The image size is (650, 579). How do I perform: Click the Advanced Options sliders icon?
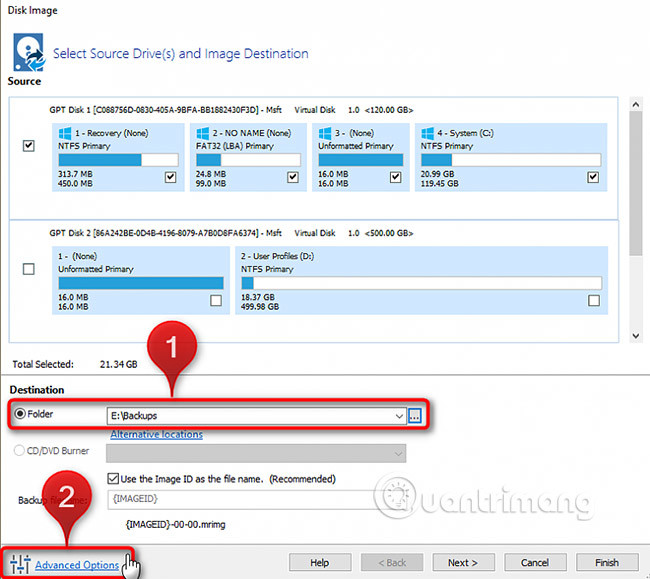pyautogui.click(x=20, y=564)
